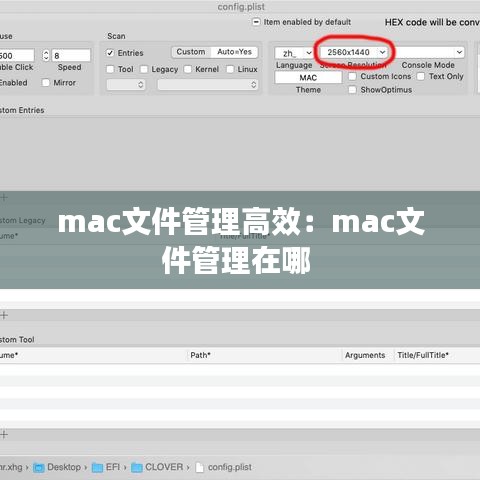Add a Custom Entries row with plus button

tap(4, 198)
